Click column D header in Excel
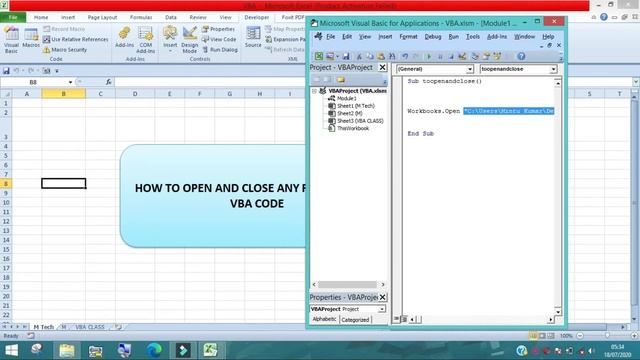This screenshot has width=640, height=360. (135, 94)
